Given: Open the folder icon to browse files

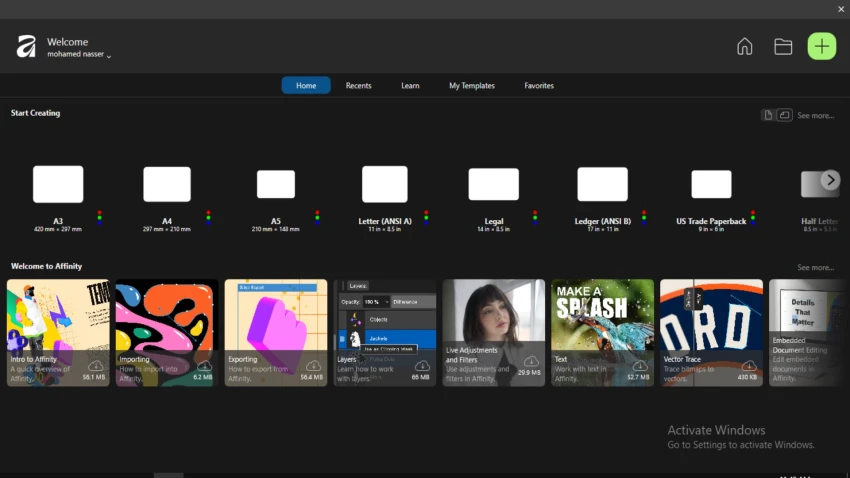Looking at the screenshot, I should (x=783, y=46).
